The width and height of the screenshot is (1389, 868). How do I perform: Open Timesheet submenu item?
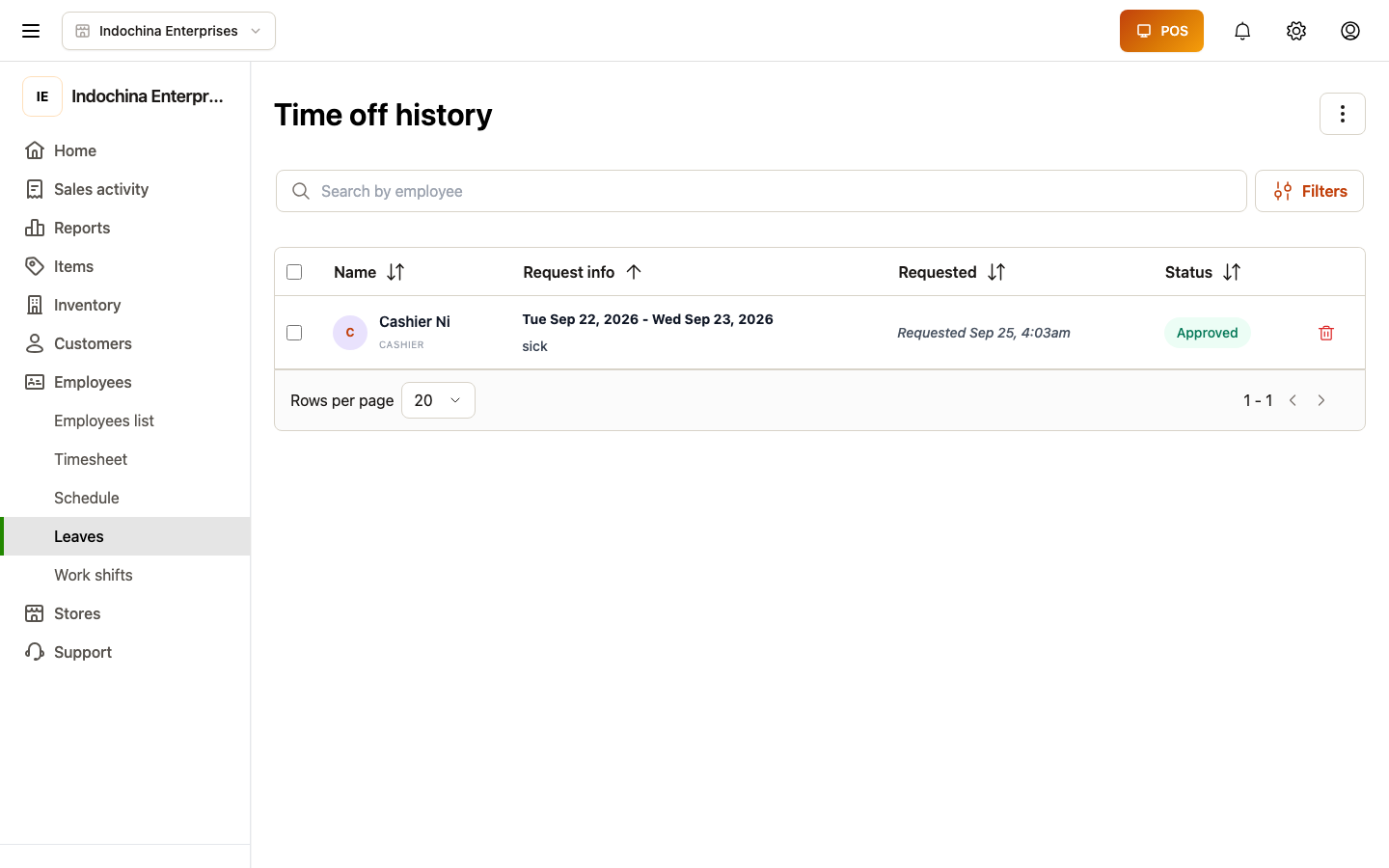coord(125,459)
